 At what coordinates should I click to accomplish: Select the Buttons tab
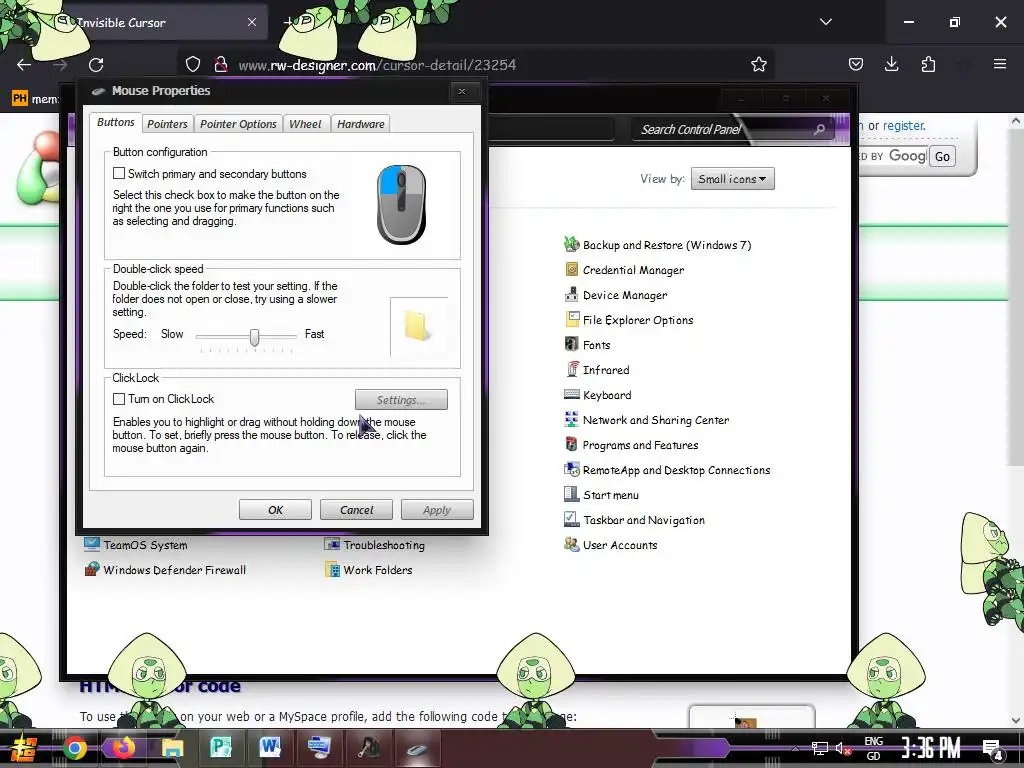click(x=116, y=122)
